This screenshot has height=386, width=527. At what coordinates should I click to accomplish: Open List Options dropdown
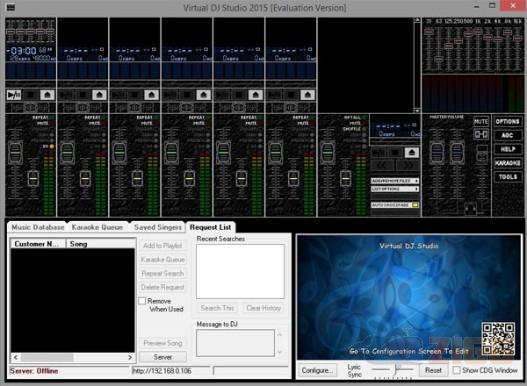395,189
